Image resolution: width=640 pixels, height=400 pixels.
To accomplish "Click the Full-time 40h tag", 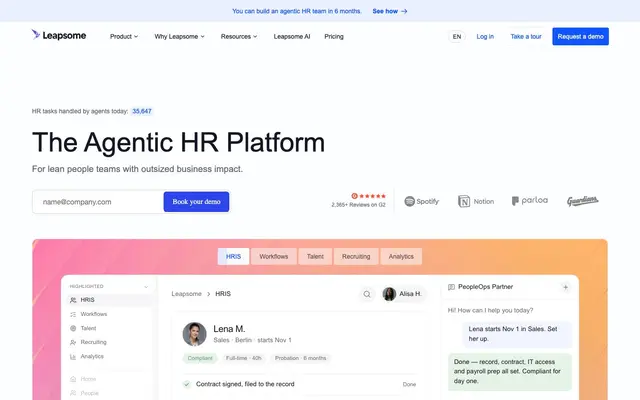I will pos(244,358).
